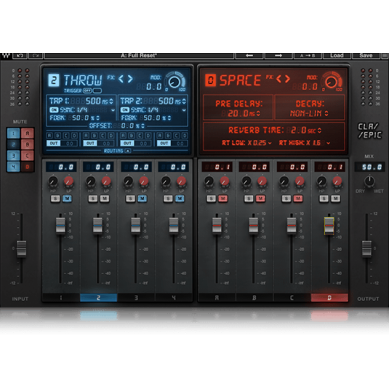Click the Waves logo icon
Image resolution: width=389 pixels, height=389 pixels.
point(6,56)
